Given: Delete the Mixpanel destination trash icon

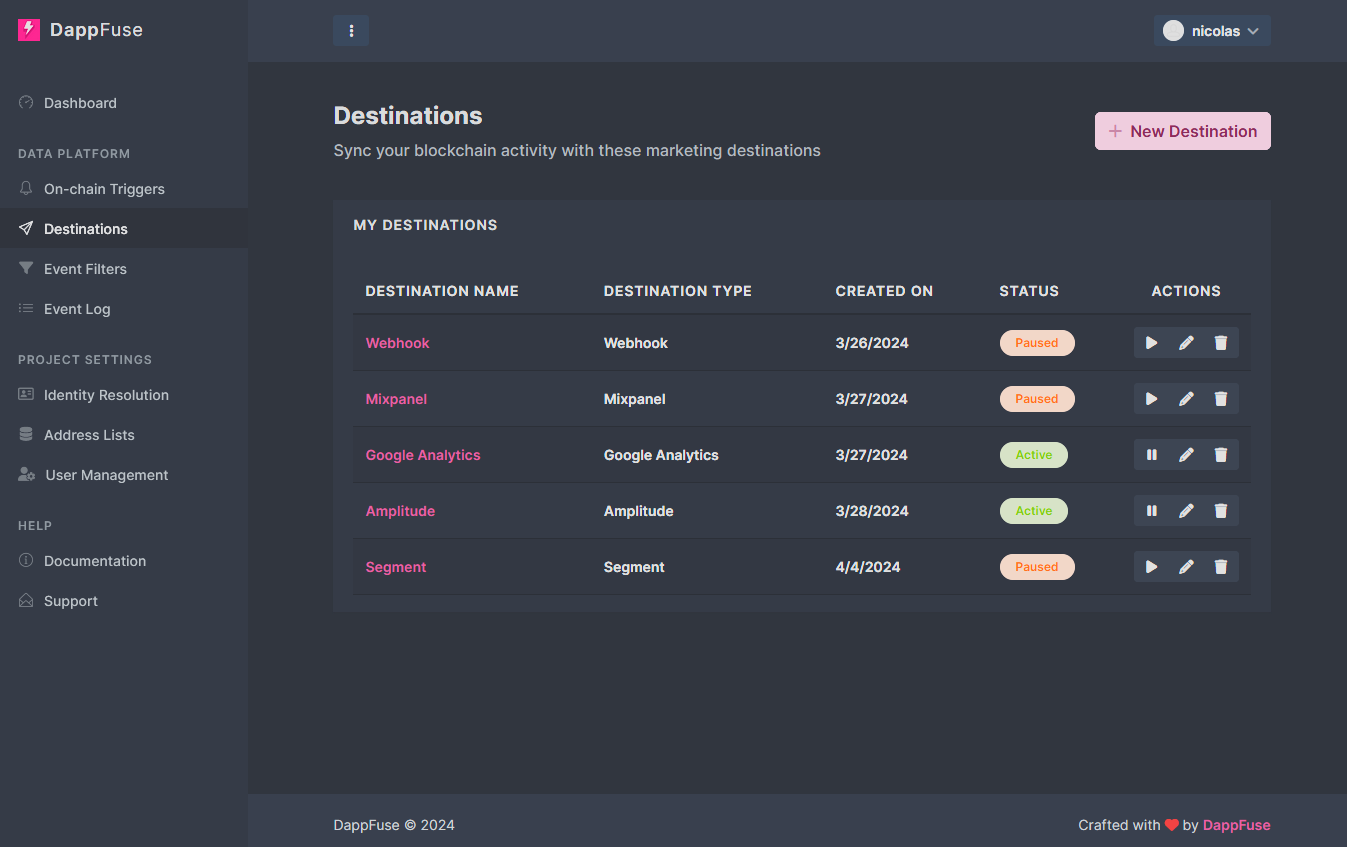Looking at the screenshot, I should tap(1221, 399).
